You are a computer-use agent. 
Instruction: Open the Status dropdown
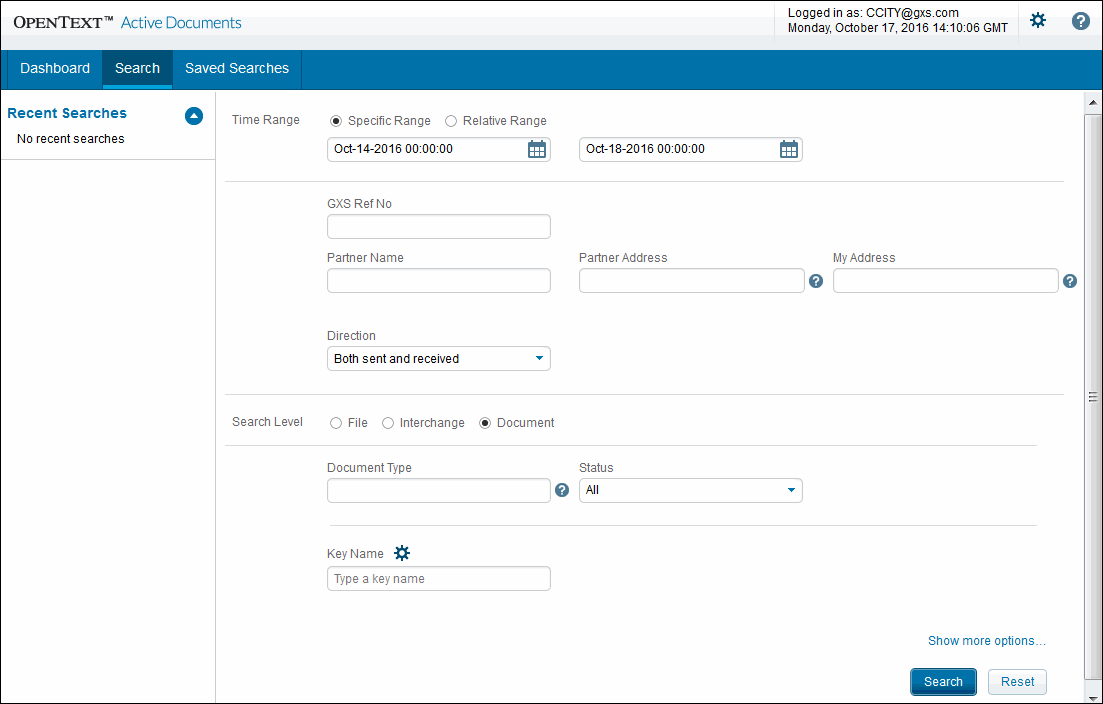[x=691, y=490]
